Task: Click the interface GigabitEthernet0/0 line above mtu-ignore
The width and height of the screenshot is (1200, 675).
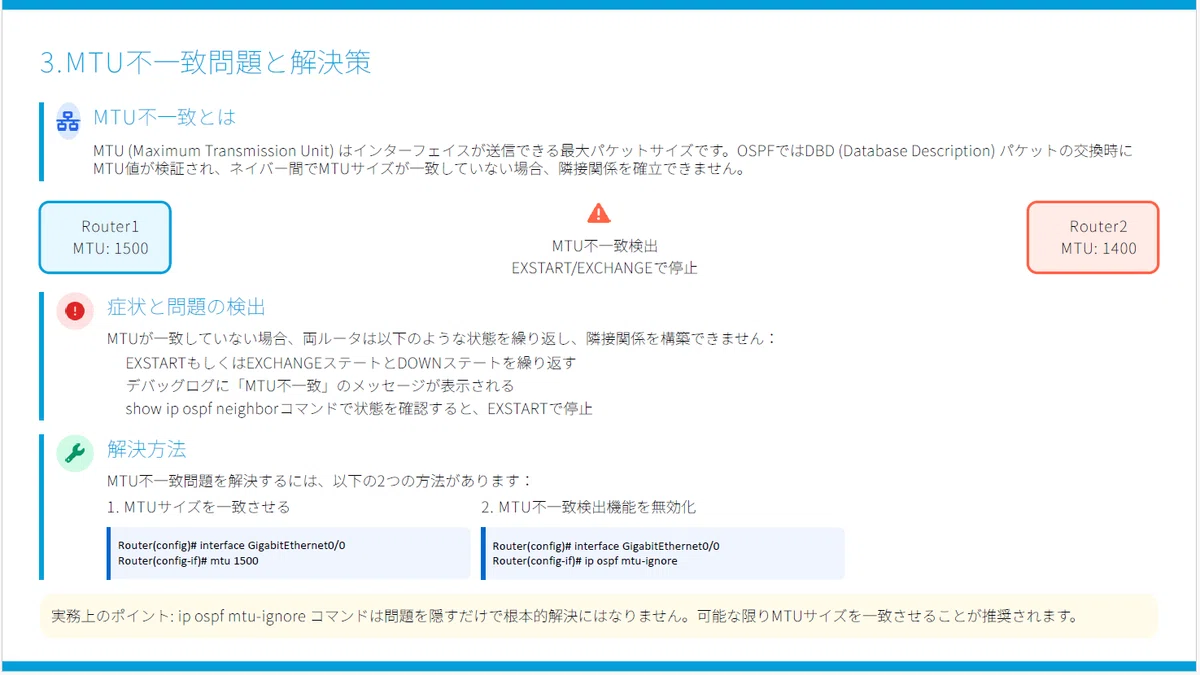Action: pyautogui.click(x=606, y=546)
